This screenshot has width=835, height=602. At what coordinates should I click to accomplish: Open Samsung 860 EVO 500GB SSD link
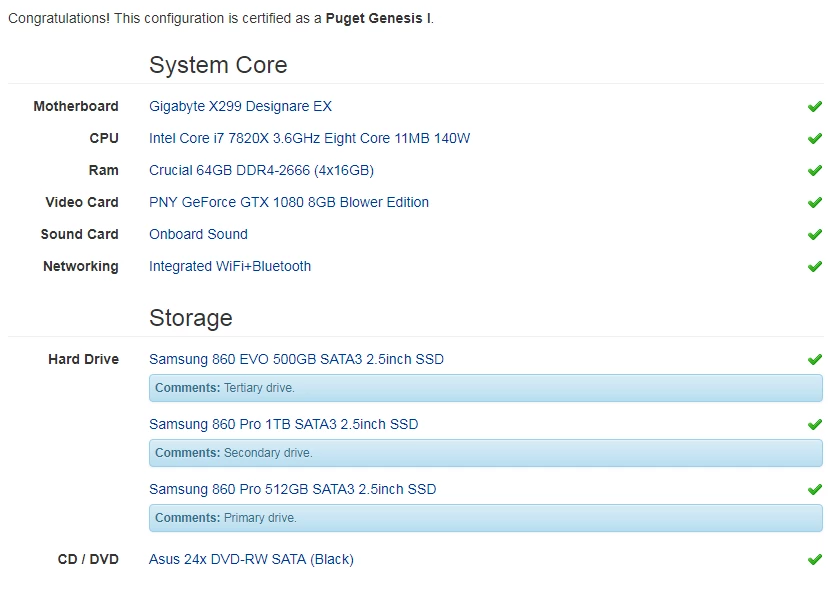coord(296,360)
